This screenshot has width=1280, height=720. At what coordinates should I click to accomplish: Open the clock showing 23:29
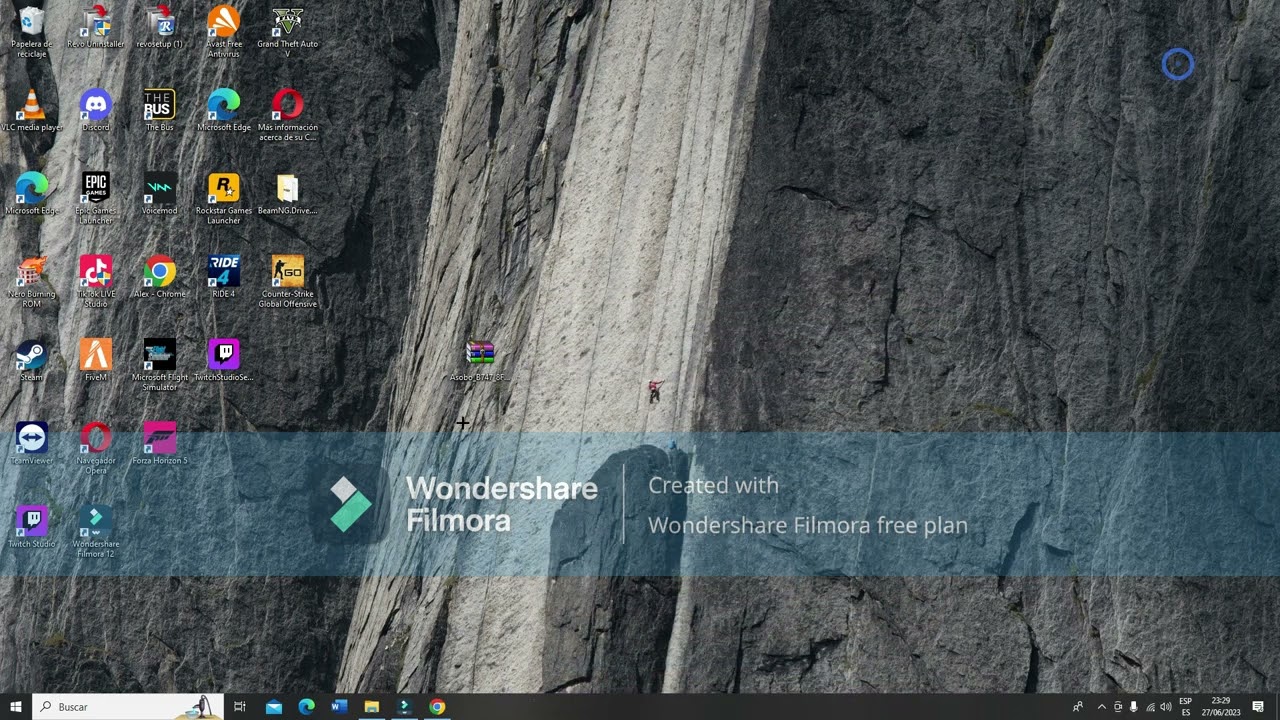point(1221,707)
